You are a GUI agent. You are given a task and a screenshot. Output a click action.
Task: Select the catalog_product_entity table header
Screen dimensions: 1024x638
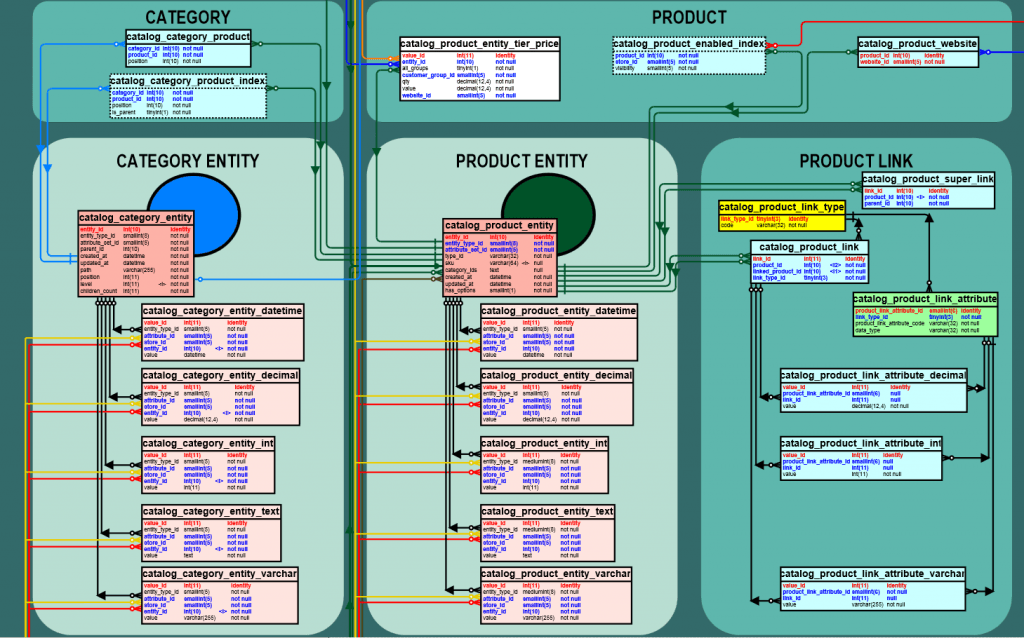pos(499,226)
